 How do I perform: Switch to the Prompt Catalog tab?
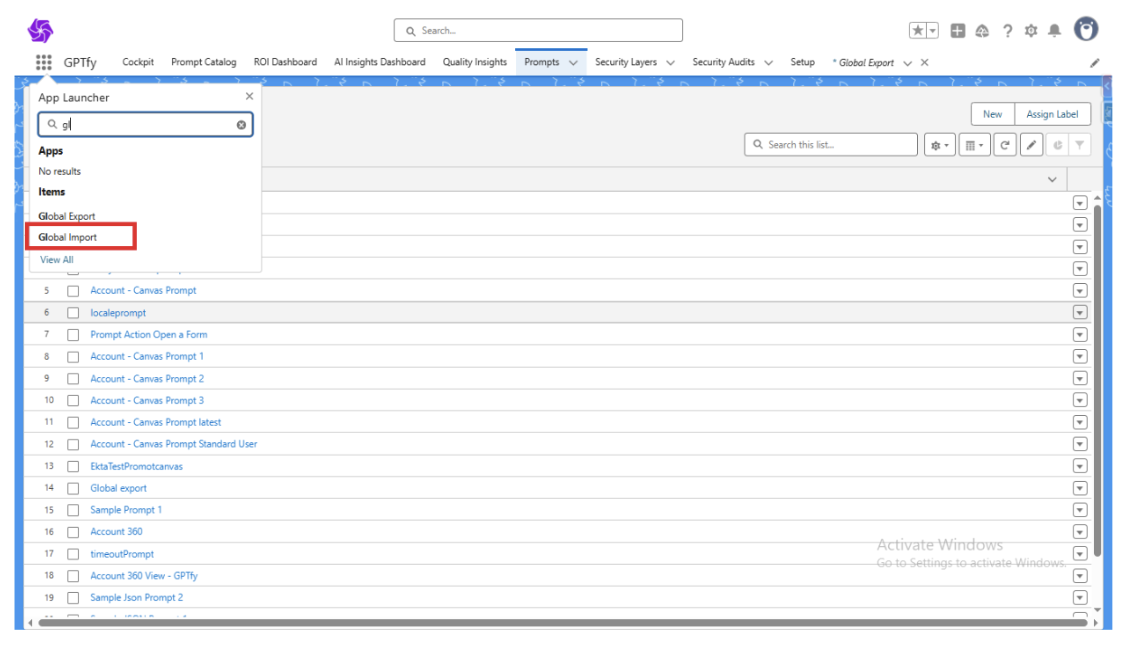click(203, 62)
